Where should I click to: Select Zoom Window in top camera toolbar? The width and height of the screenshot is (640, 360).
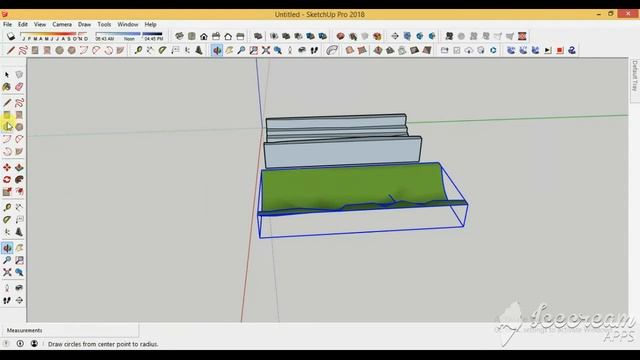point(253,50)
